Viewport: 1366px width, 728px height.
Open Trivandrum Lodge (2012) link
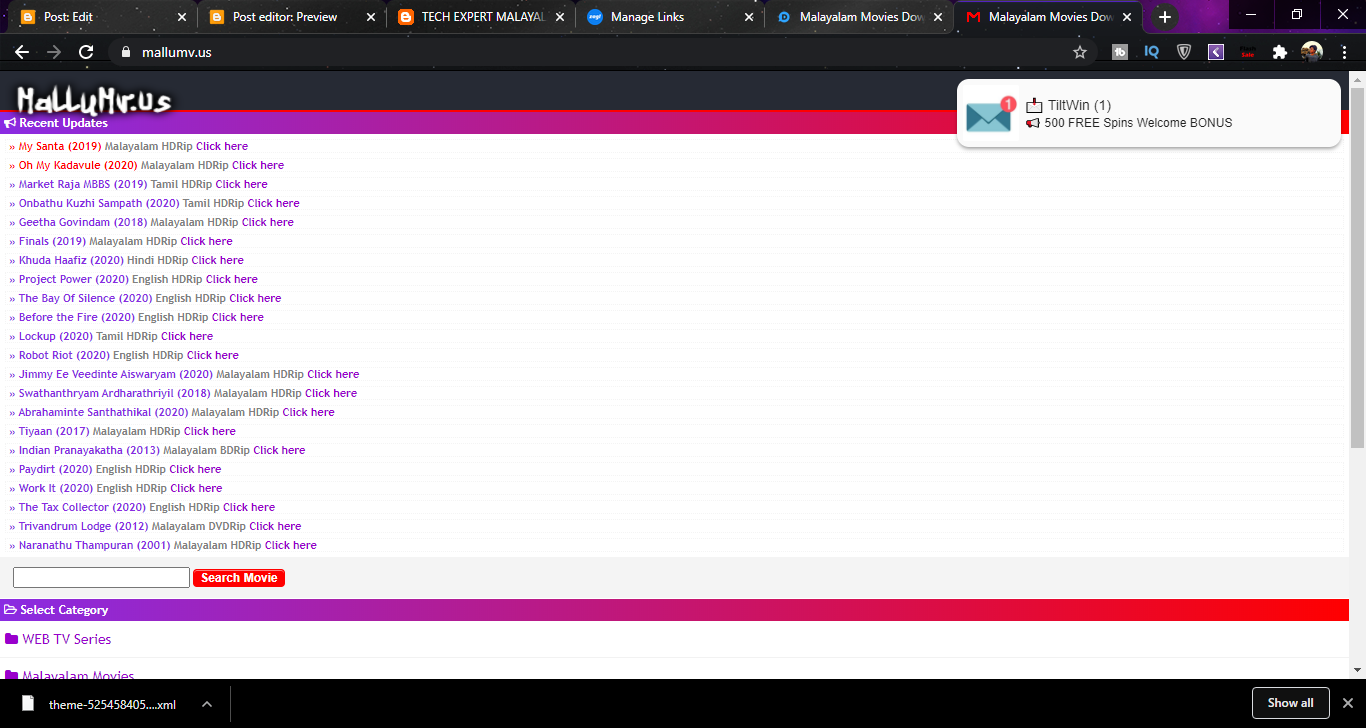tap(83, 526)
